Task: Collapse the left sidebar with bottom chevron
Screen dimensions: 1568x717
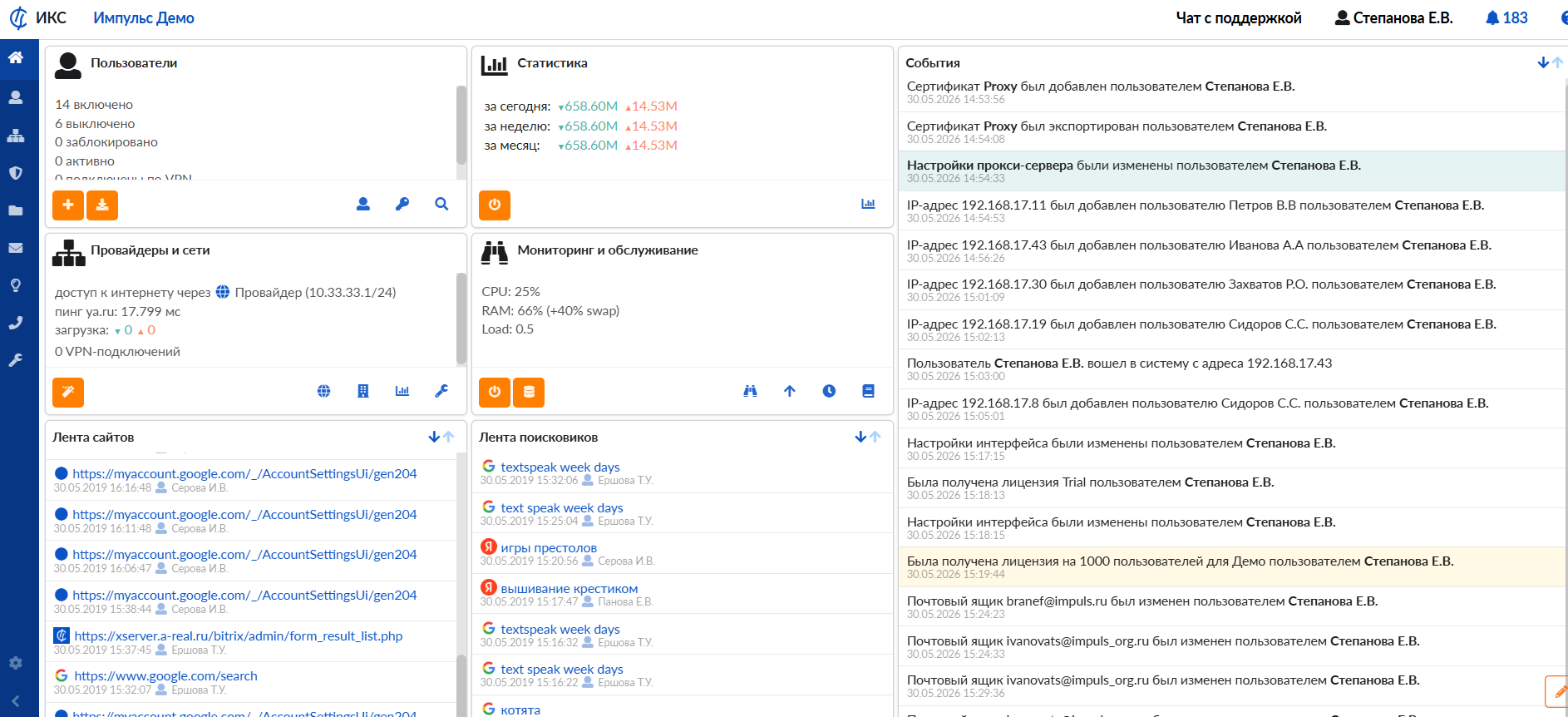Action: coord(16,701)
